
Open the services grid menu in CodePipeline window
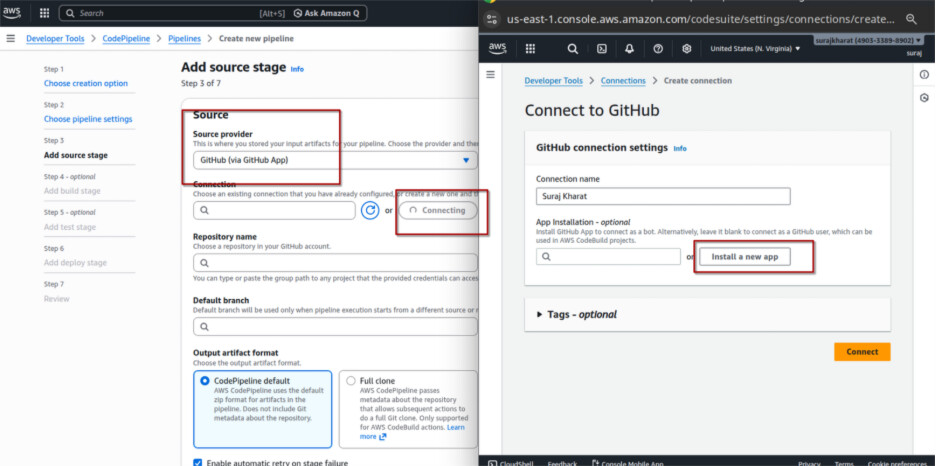(44, 13)
